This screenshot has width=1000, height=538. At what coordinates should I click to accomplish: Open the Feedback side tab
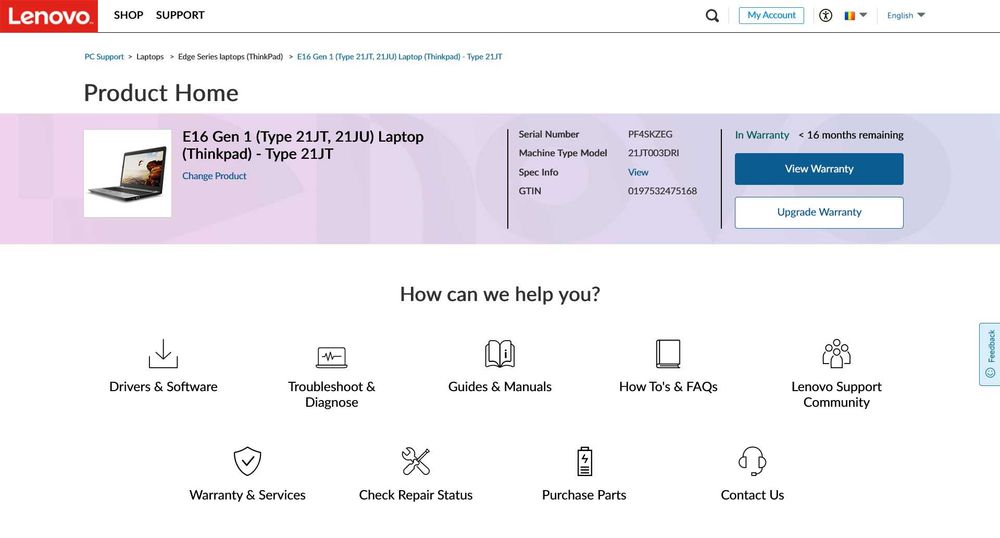pyautogui.click(x=989, y=354)
